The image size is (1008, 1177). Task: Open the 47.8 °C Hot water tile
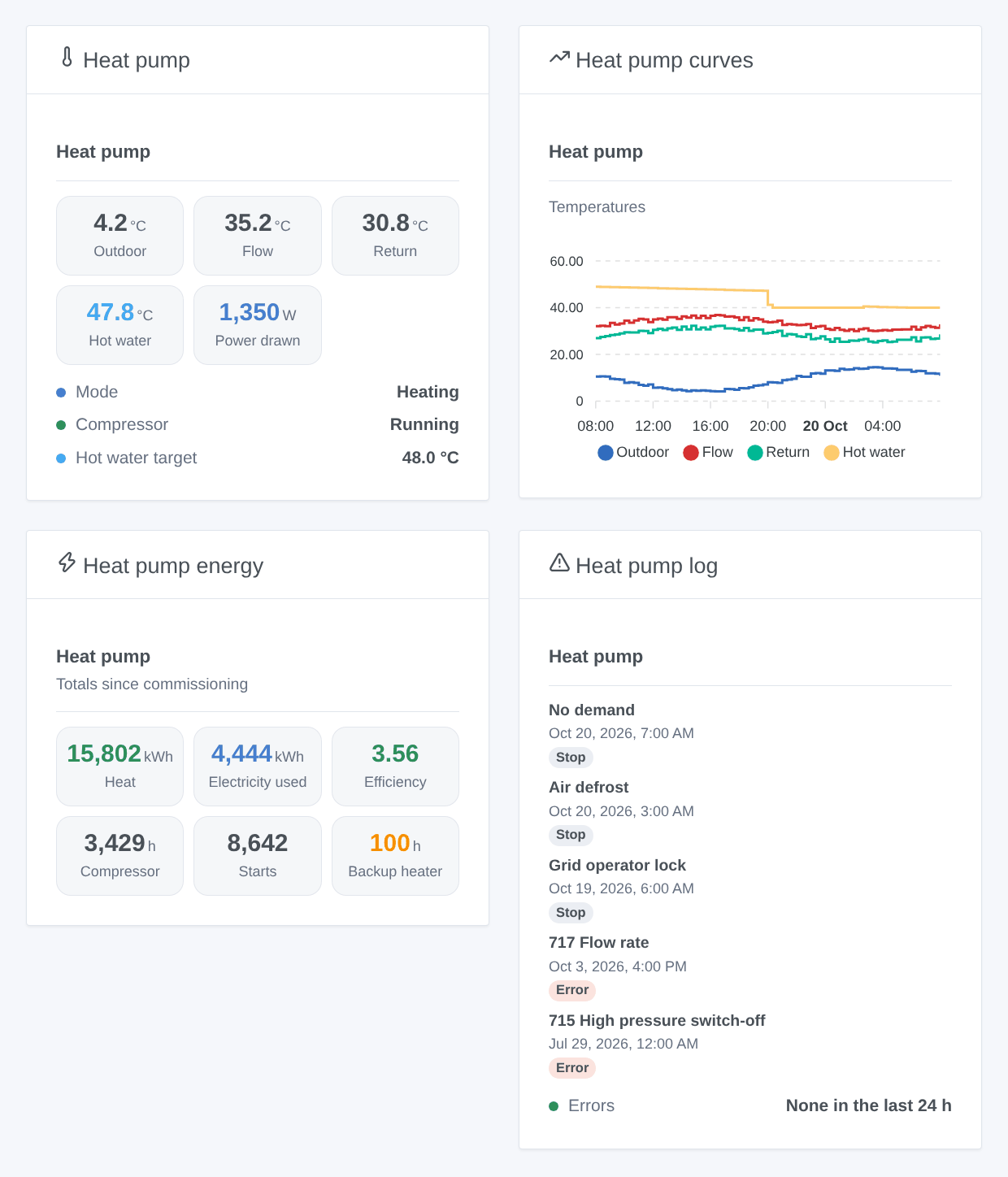(119, 325)
